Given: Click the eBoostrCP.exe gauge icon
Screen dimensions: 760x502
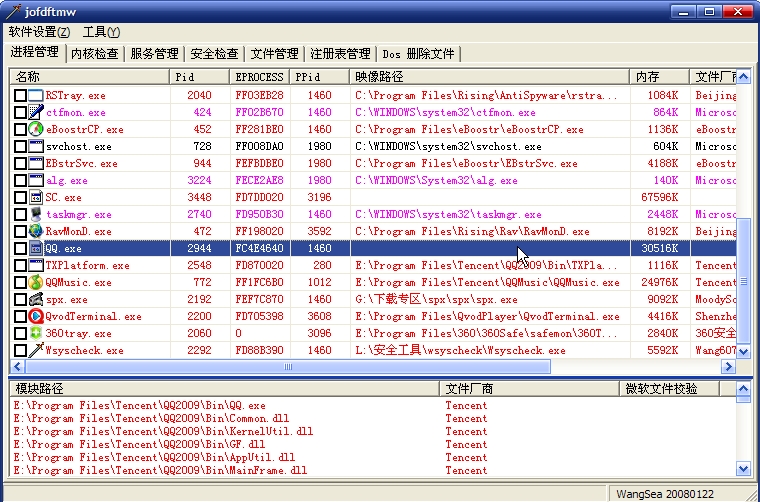Looking at the screenshot, I should 36,129.
